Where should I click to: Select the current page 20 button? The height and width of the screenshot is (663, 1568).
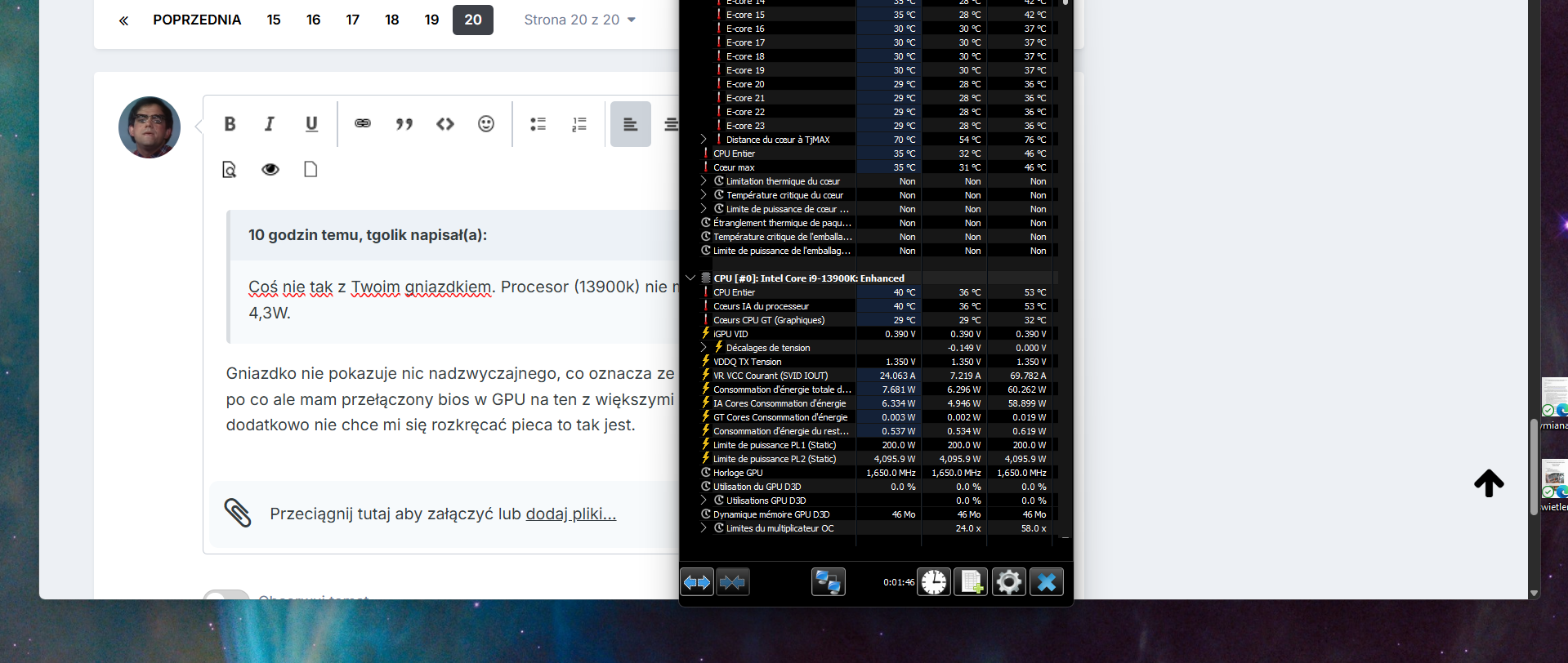[x=473, y=20]
